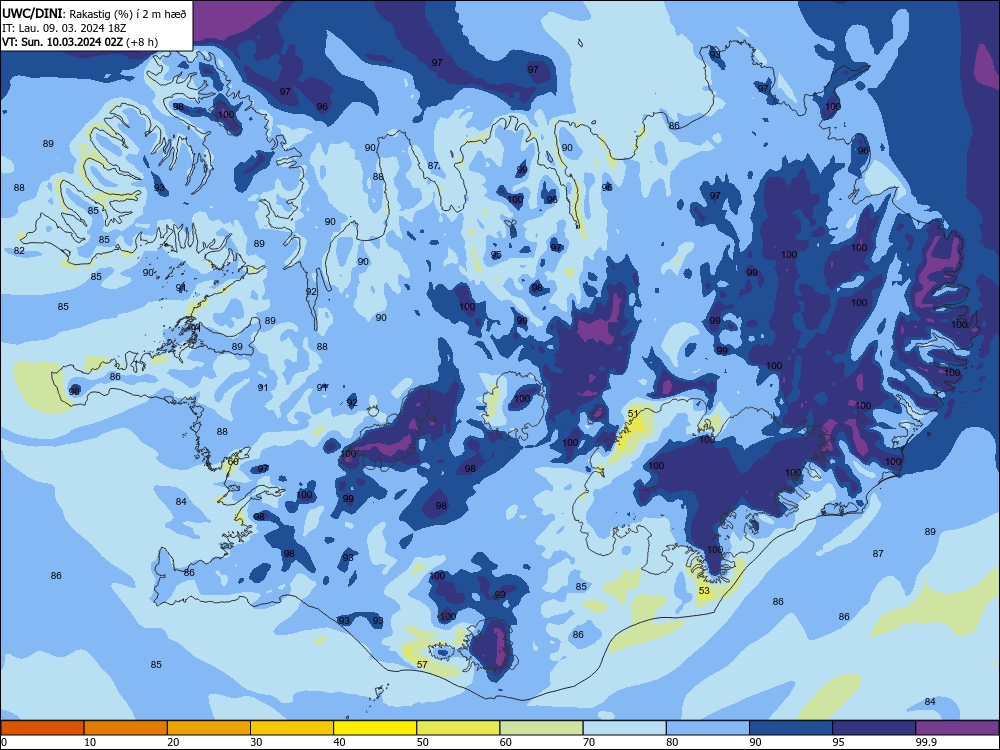Choose the purple above-99.9 legend swatch
The height and width of the screenshot is (750, 1000).
957,728
